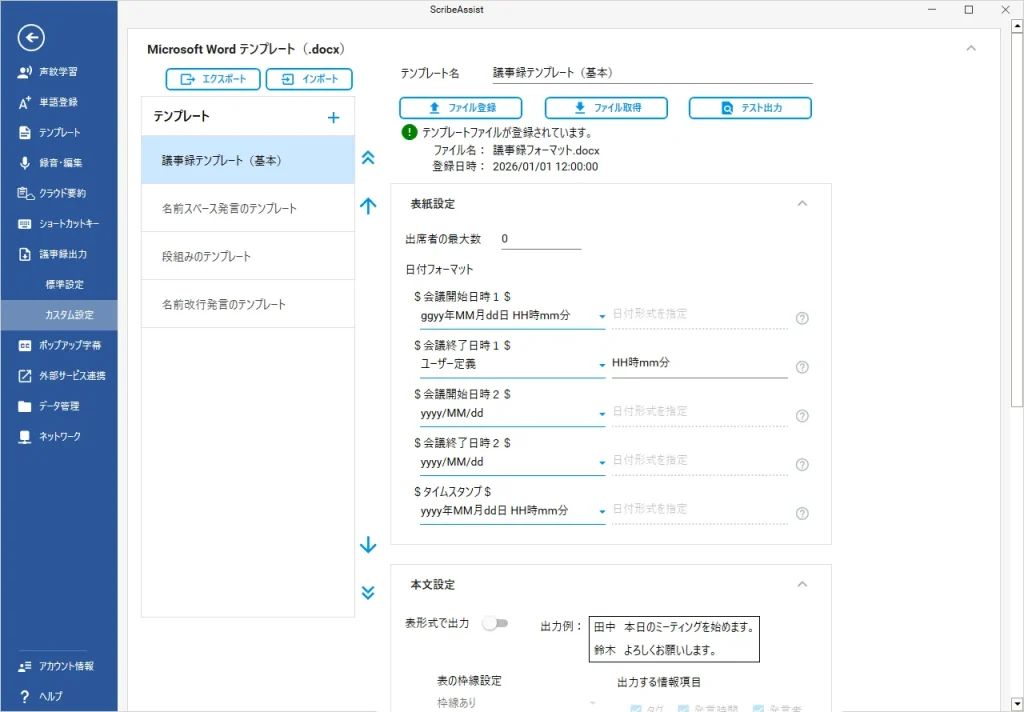This screenshot has width=1024, height=712.
Task: Click help icon beside タイムスタンプ format
Action: point(802,514)
